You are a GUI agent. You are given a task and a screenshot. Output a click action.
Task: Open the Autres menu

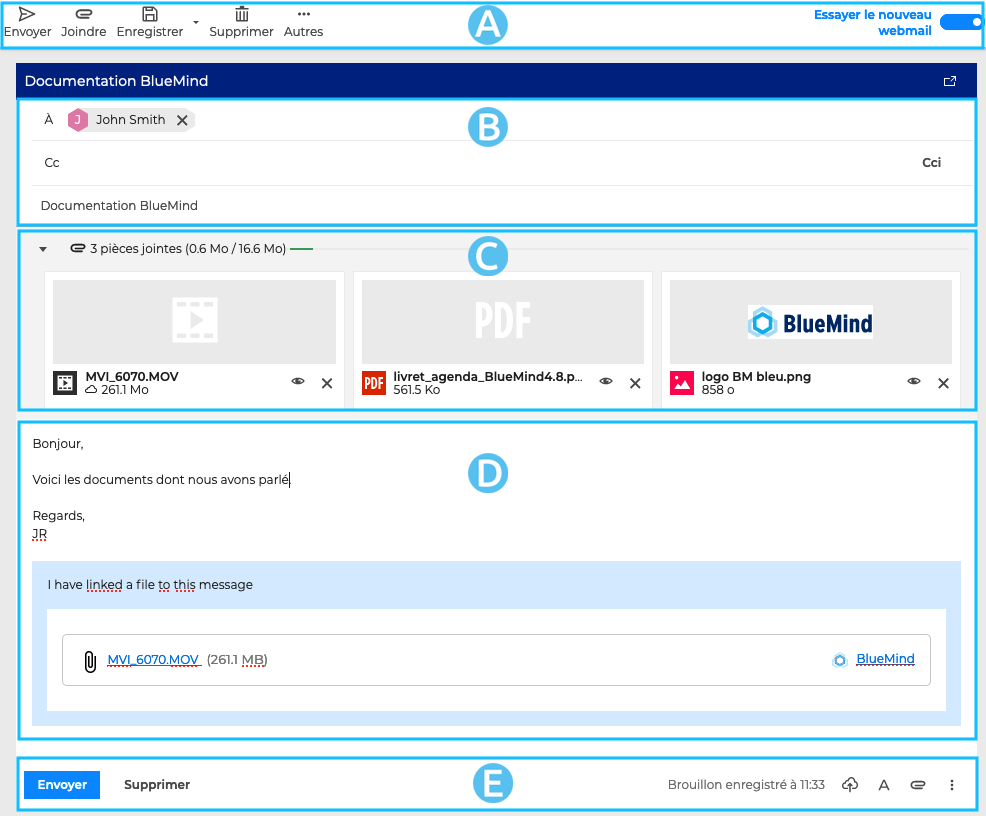point(303,22)
